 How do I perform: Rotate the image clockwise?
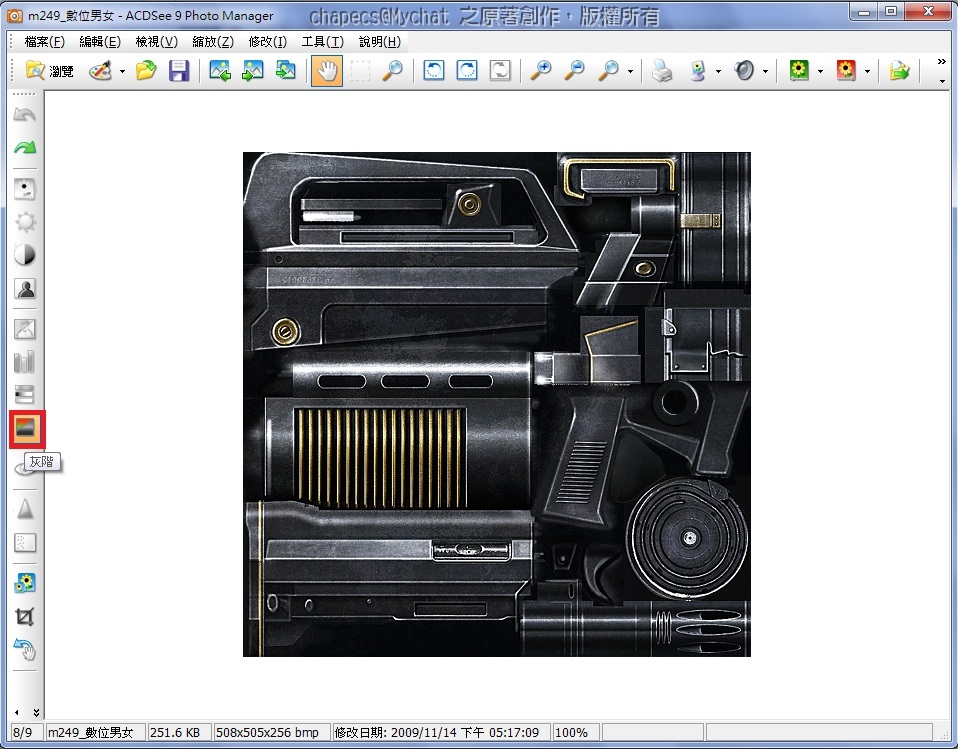click(x=467, y=71)
